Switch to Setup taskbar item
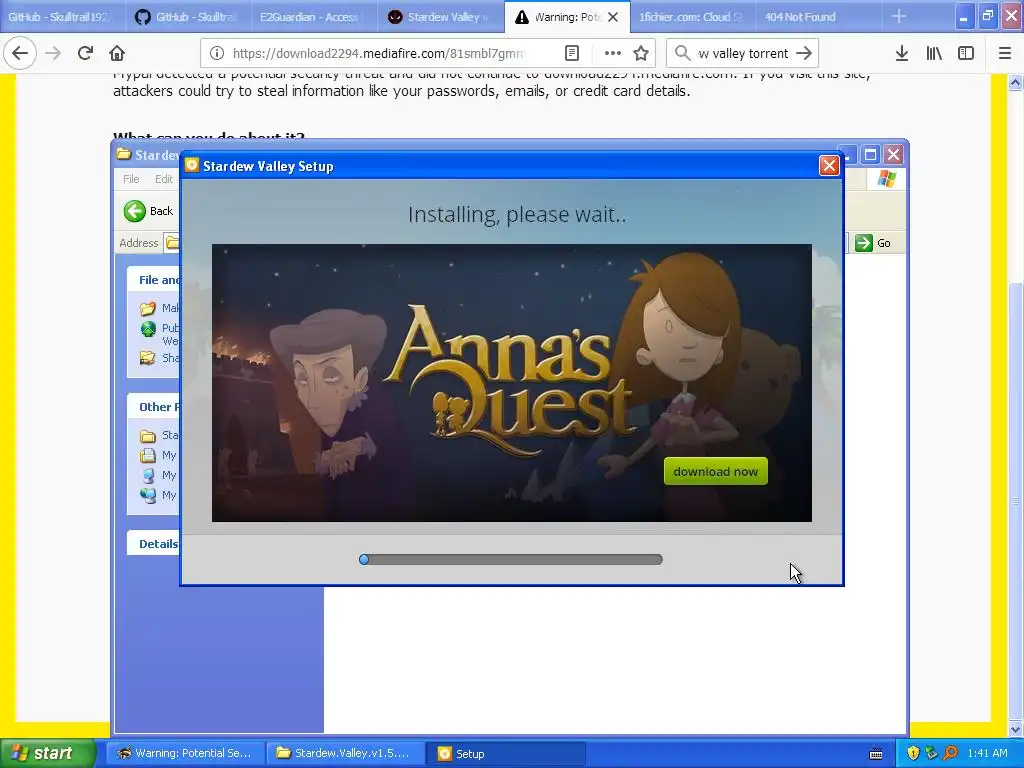The height and width of the screenshot is (768, 1024). click(x=506, y=754)
